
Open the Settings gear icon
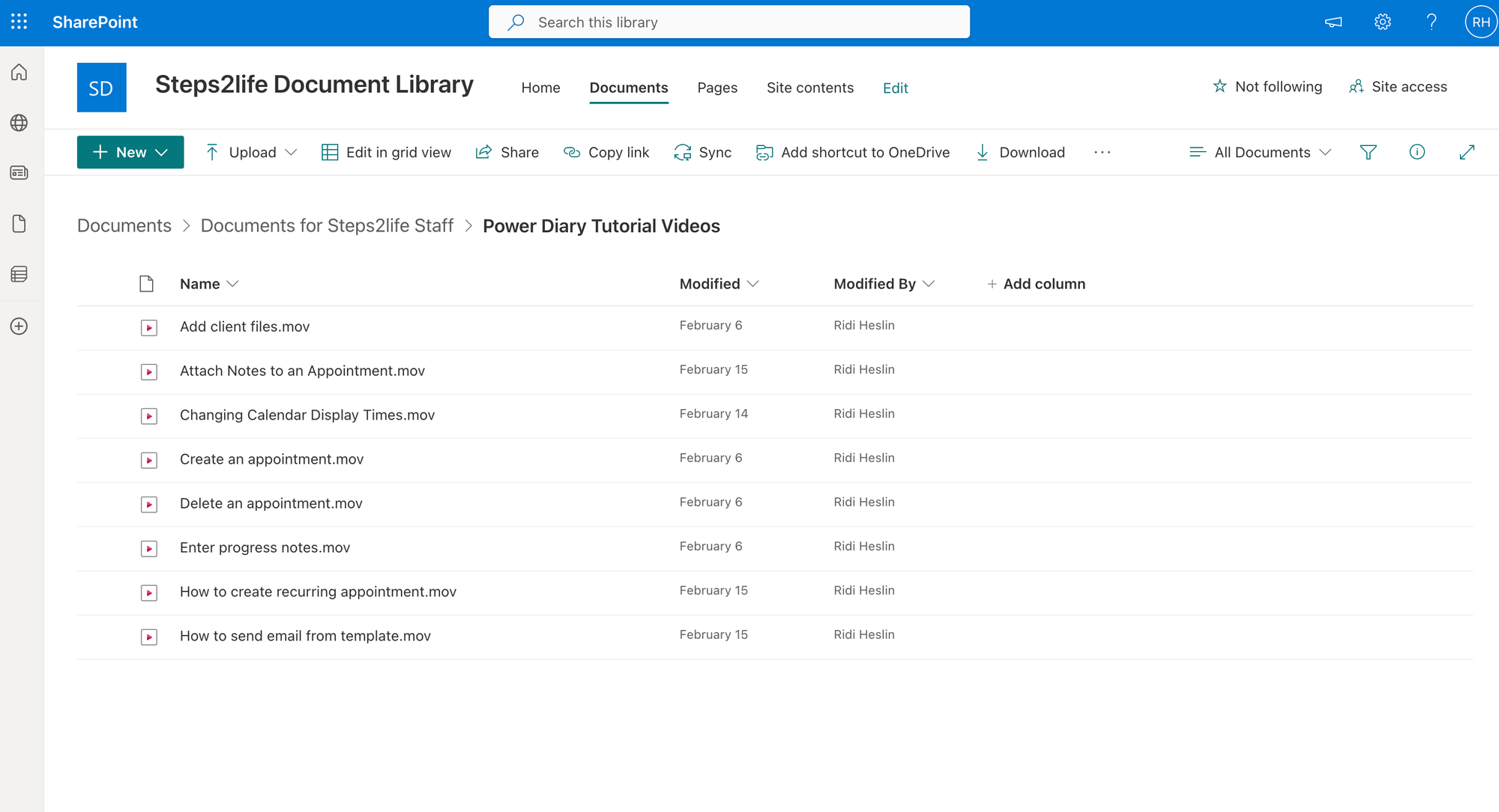click(x=1383, y=22)
